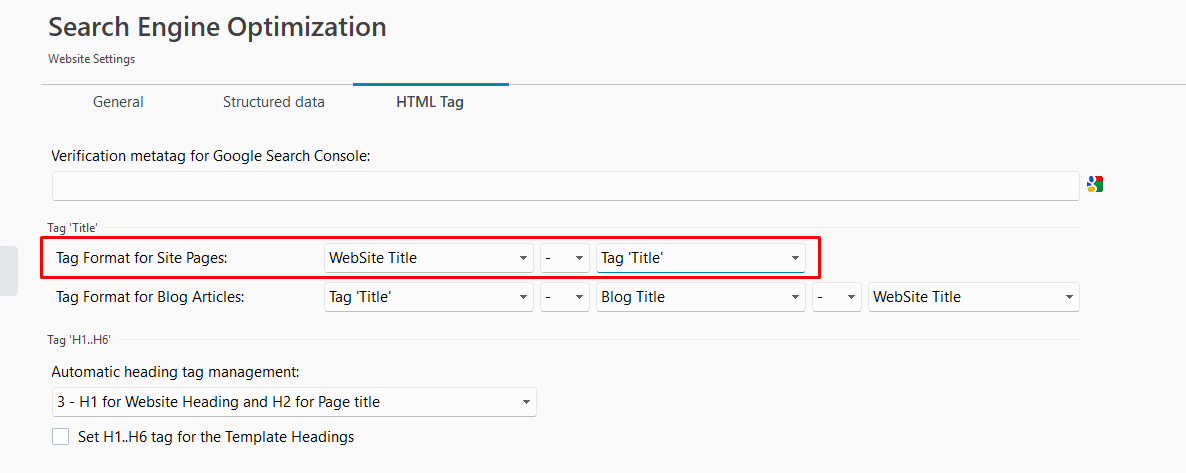Open the first Tag 'Title' dropdown for Blog Articles
The height and width of the screenshot is (473, 1186).
(429, 297)
